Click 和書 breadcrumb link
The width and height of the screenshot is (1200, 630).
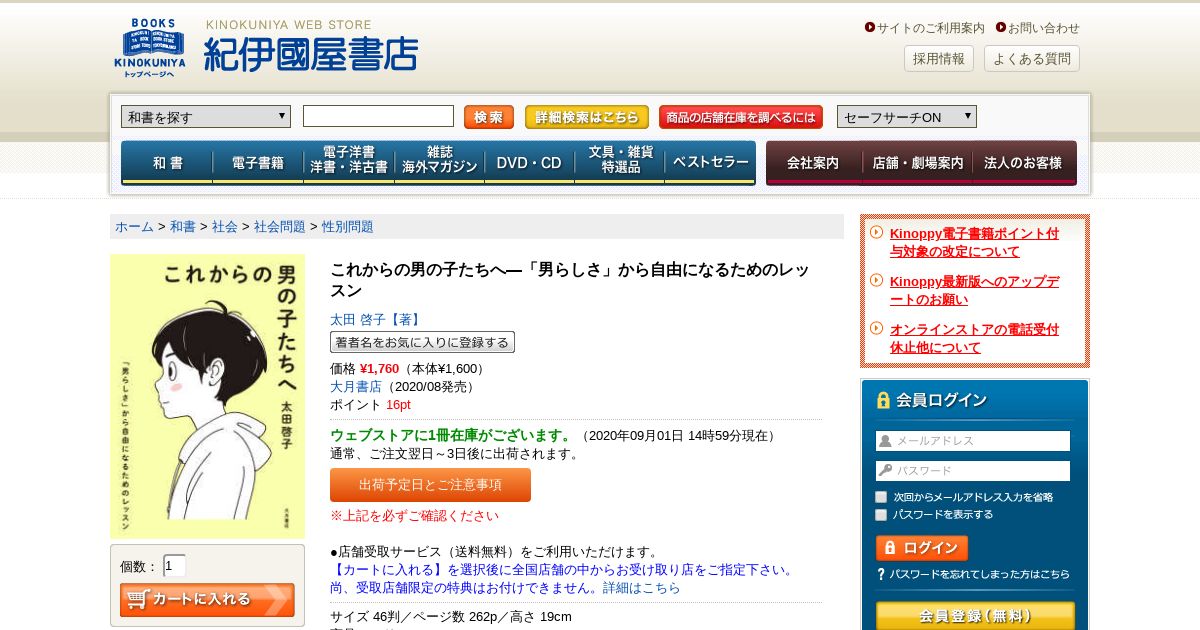[183, 226]
